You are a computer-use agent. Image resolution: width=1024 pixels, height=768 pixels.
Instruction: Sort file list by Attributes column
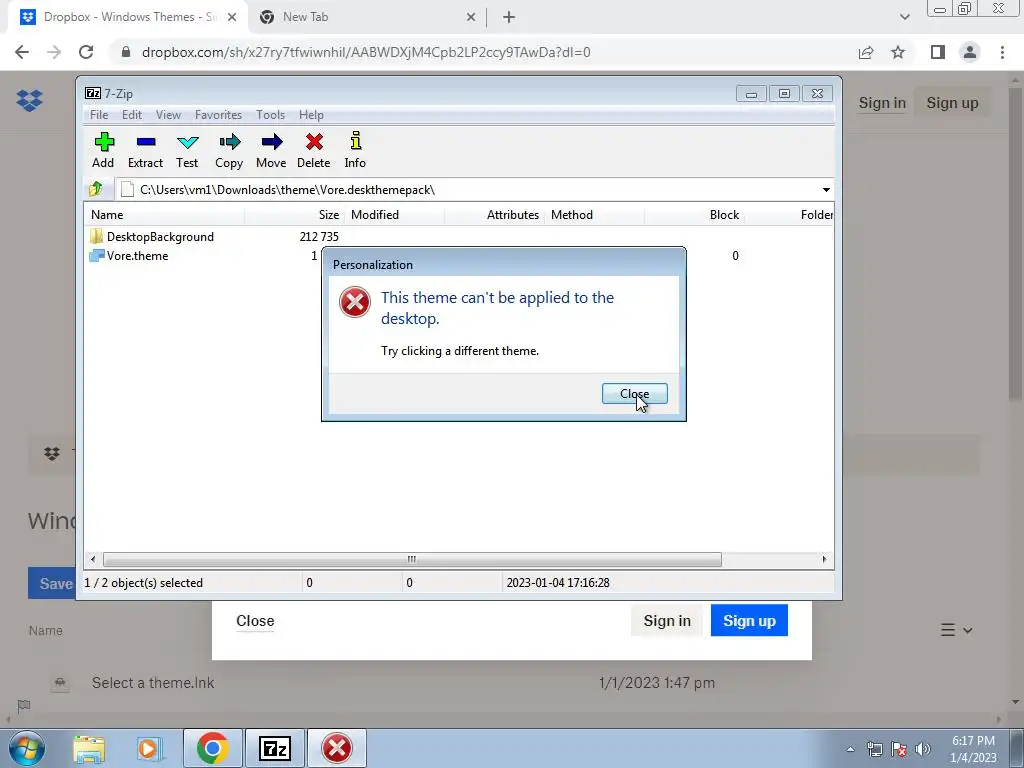tap(494, 214)
